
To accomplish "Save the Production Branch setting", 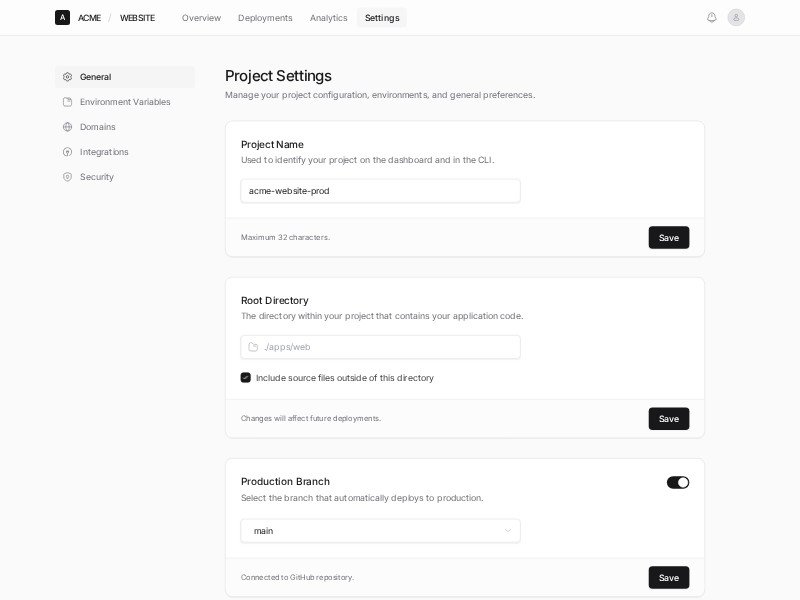I will click(668, 578).
